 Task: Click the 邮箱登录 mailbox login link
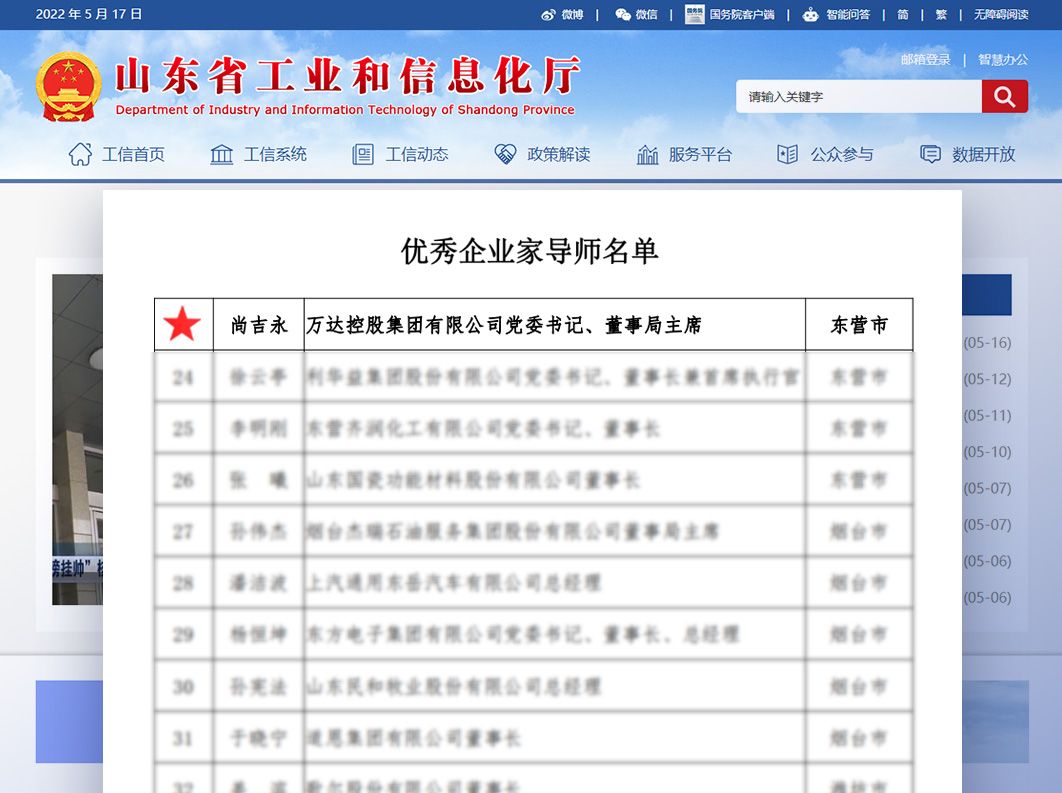925,59
